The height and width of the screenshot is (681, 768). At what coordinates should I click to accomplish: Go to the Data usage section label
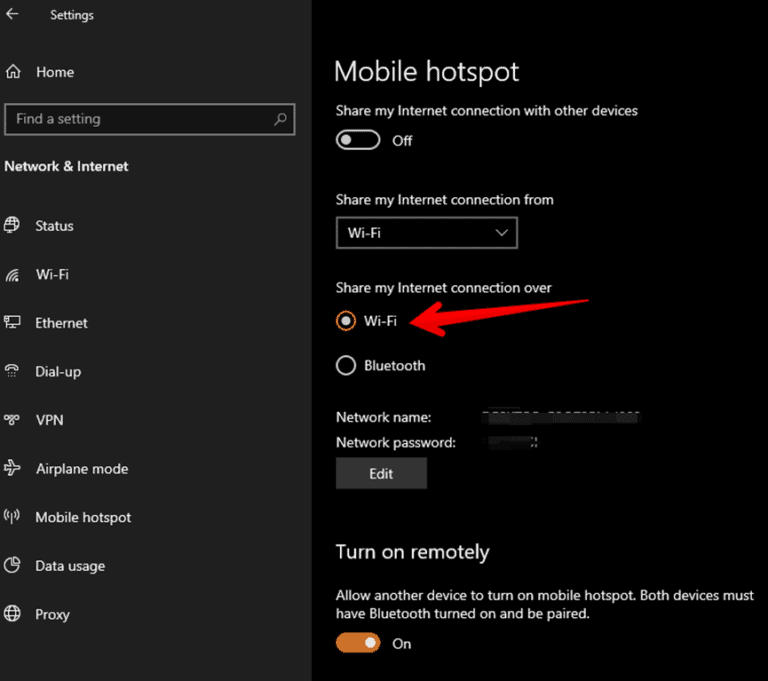pos(70,566)
